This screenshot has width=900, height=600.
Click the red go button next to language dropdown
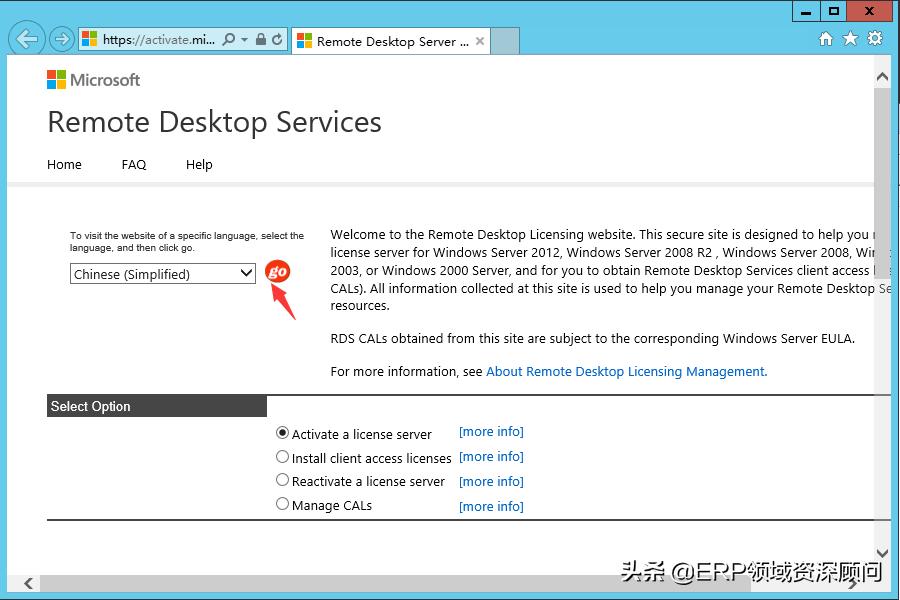coord(279,271)
